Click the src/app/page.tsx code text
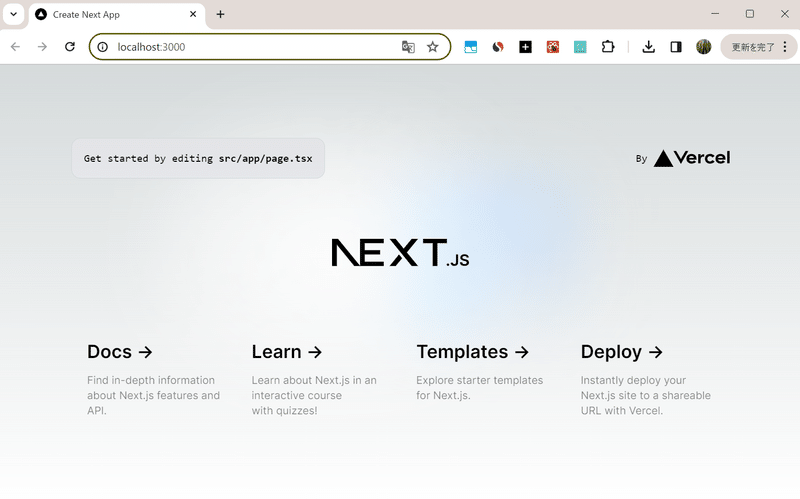The height and width of the screenshot is (499, 800). 265,159
